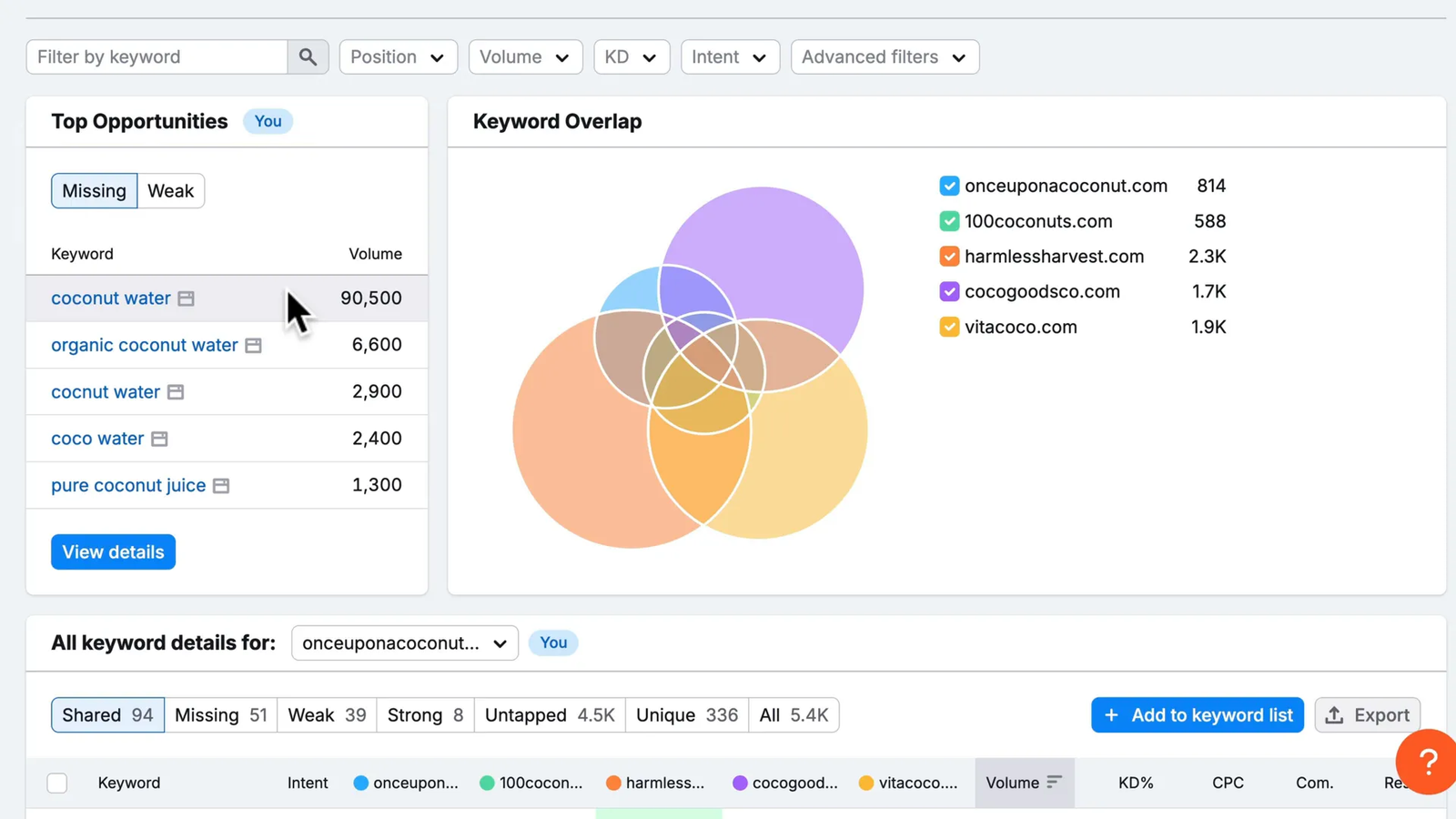
Task: Open the Position filter dropdown
Action: [398, 56]
